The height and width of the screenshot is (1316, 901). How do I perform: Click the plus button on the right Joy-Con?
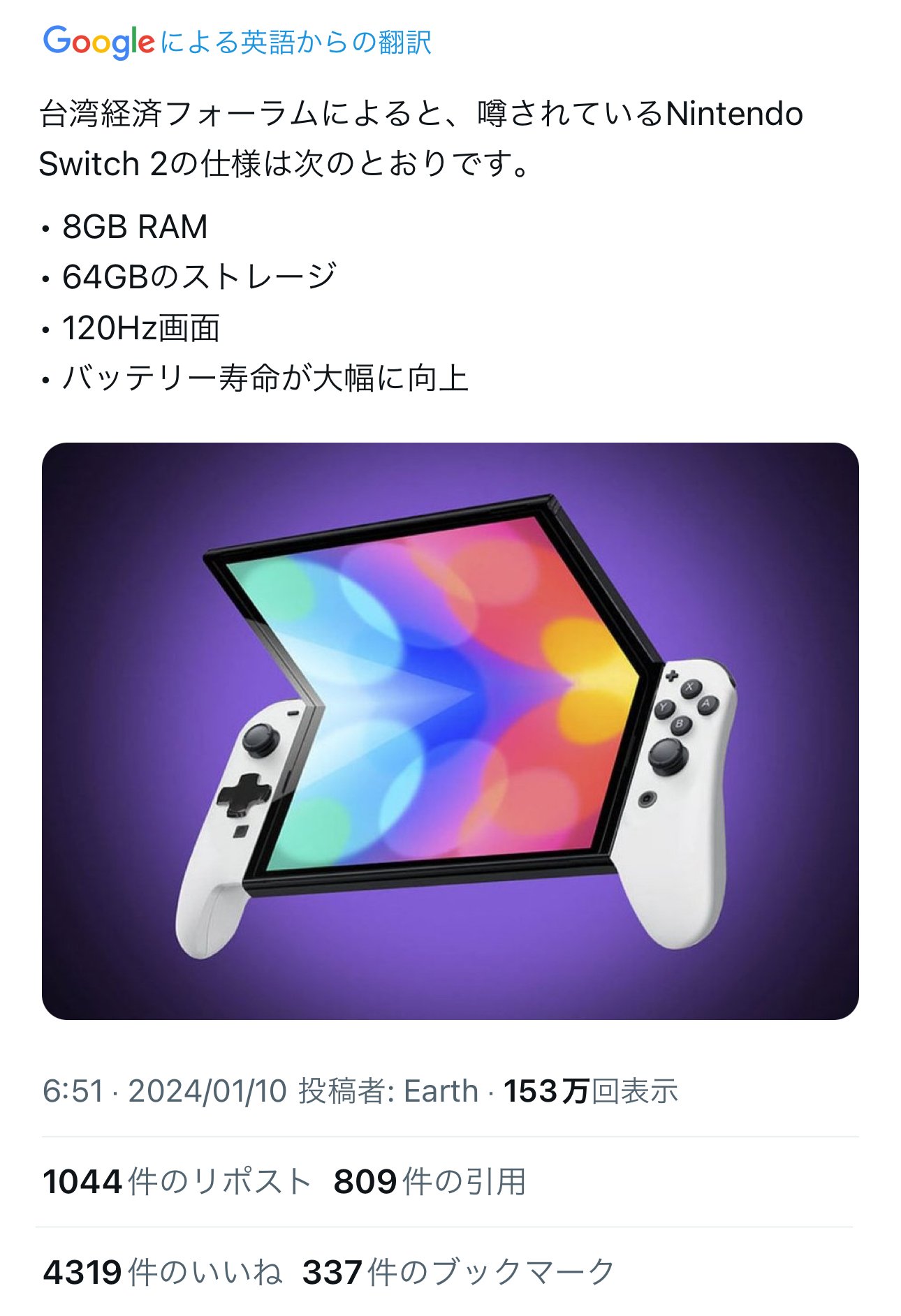(x=671, y=675)
